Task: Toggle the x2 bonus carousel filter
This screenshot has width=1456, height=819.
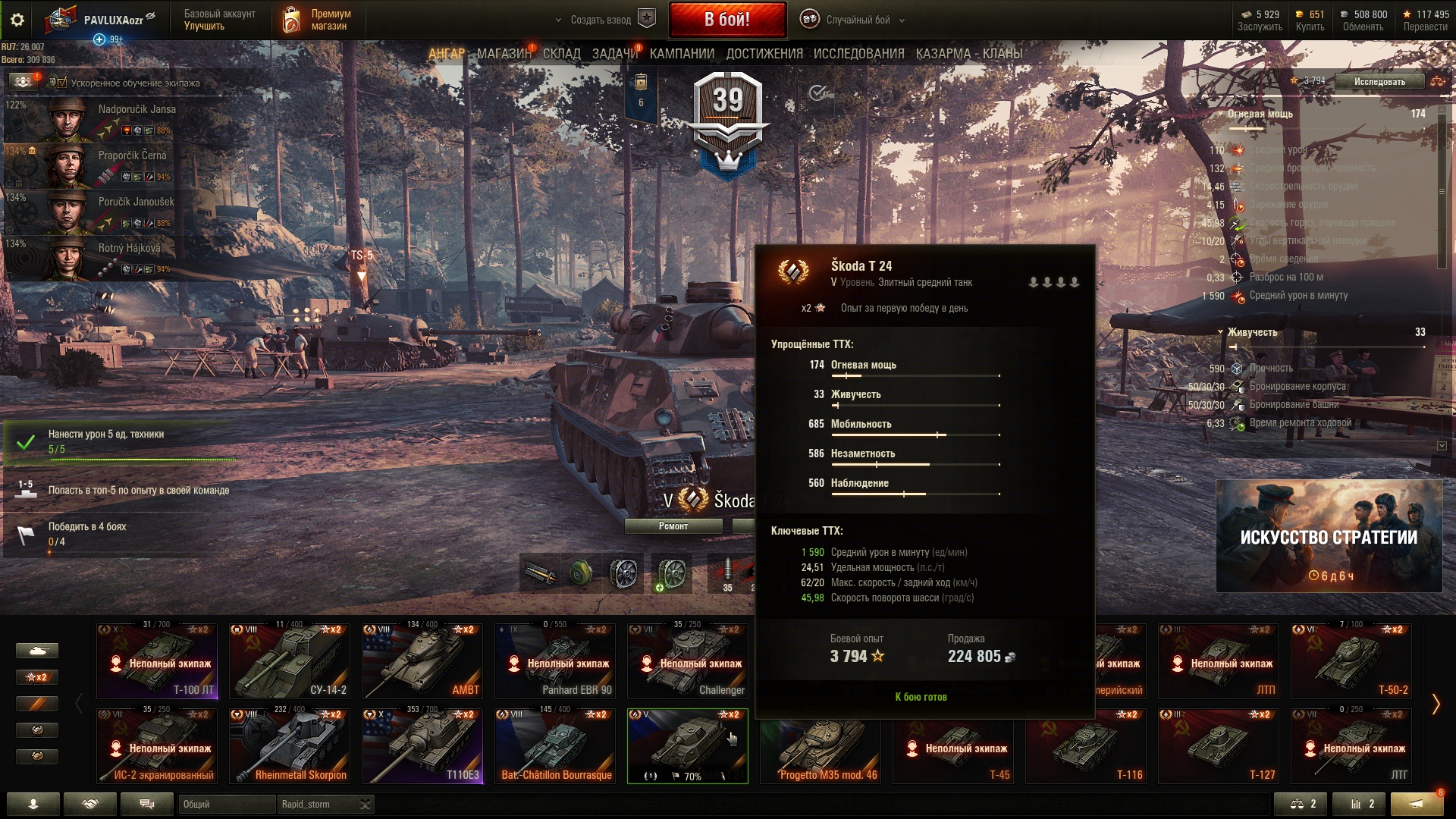Action: click(37, 677)
